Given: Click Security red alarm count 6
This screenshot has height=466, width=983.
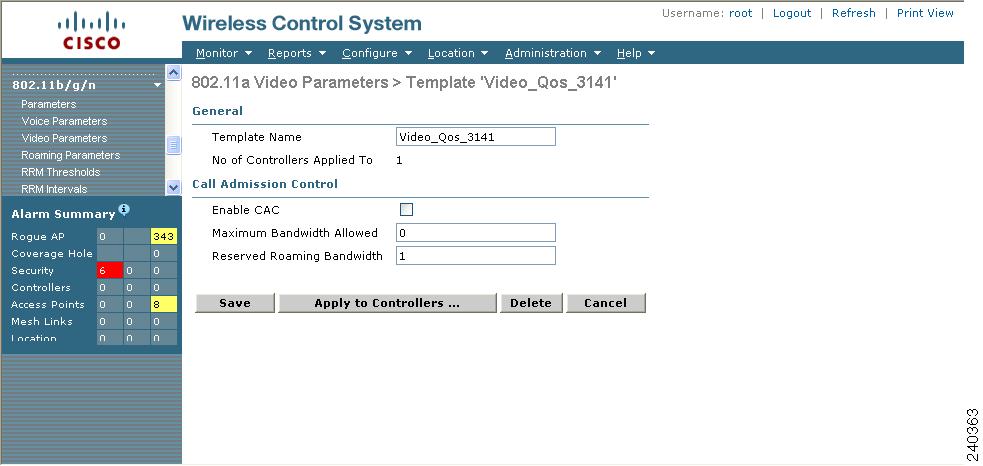Looking at the screenshot, I should click(x=110, y=270).
